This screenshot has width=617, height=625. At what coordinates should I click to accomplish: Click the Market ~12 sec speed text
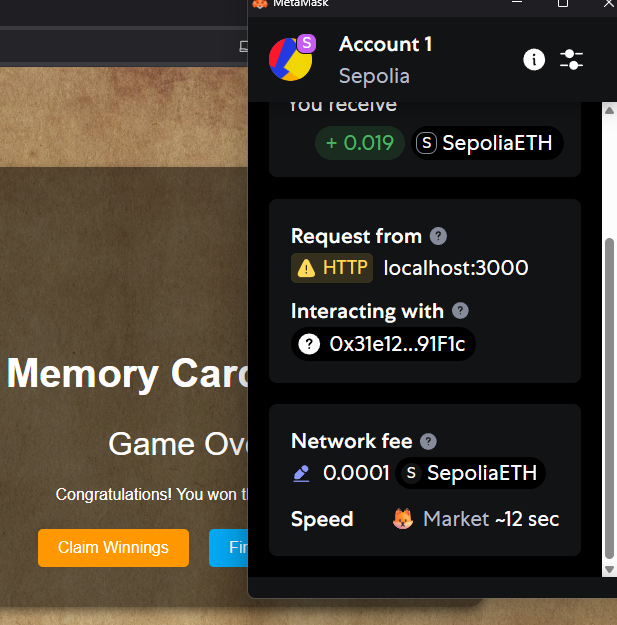tap(491, 519)
